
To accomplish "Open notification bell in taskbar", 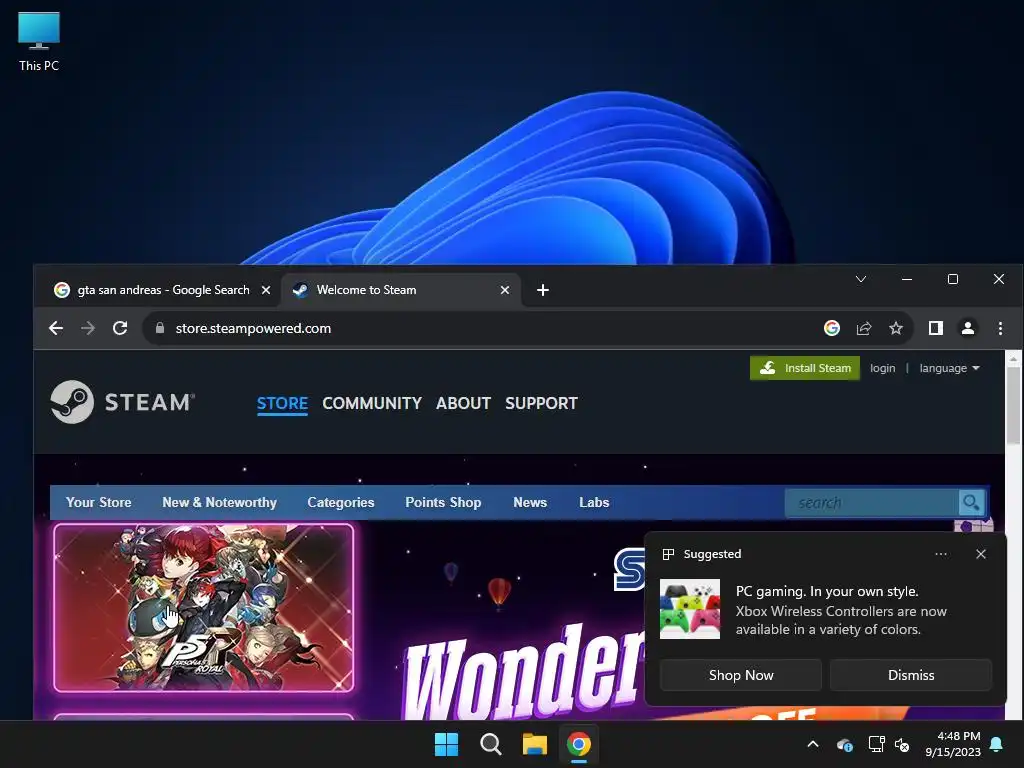I will click(997, 744).
